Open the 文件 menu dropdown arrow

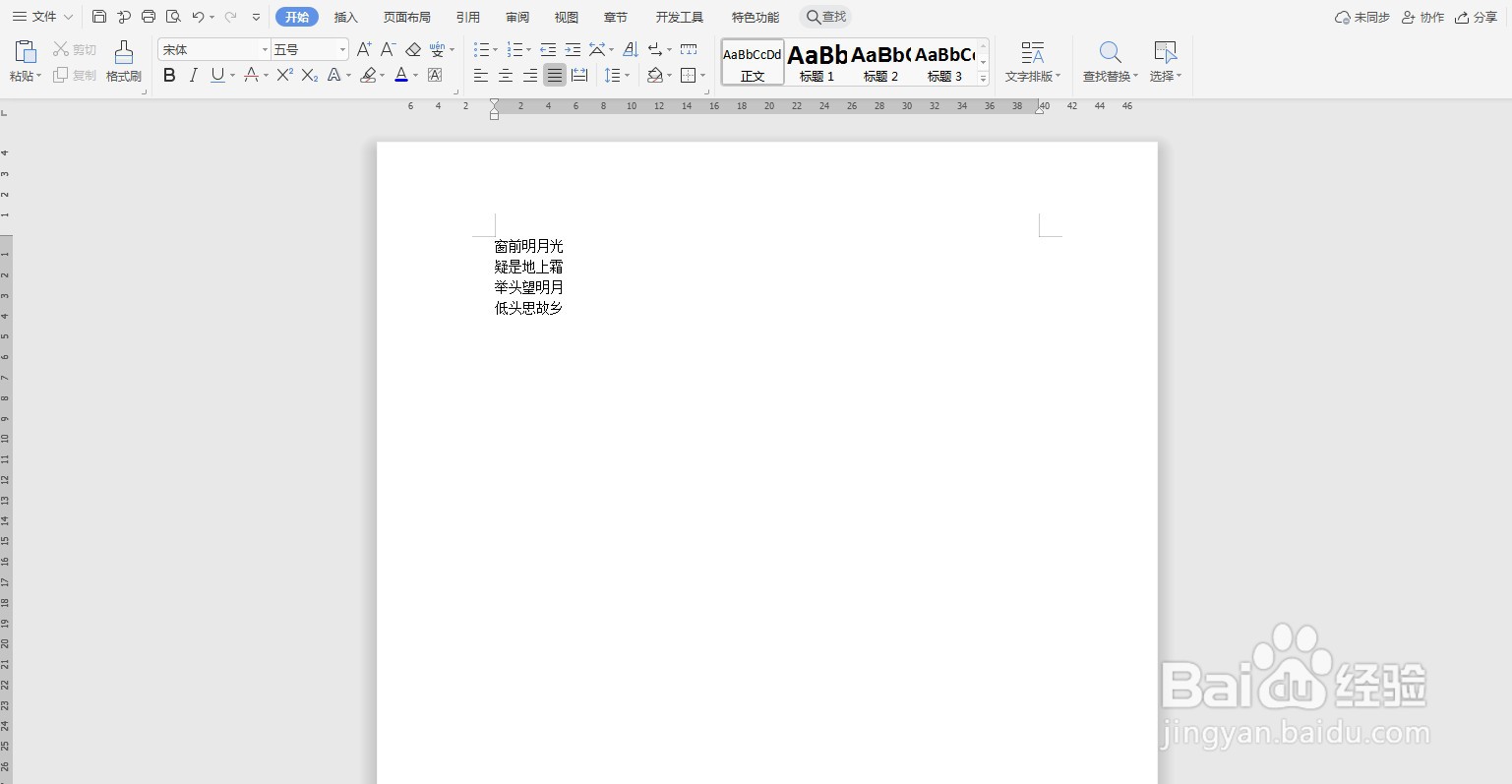pos(68,17)
